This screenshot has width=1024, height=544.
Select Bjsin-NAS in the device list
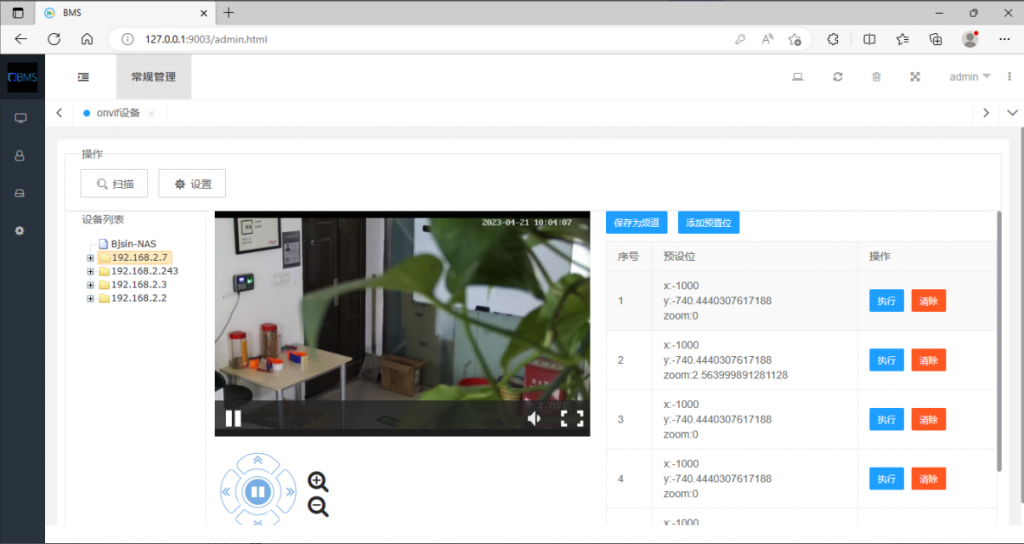pyautogui.click(x=133, y=244)
